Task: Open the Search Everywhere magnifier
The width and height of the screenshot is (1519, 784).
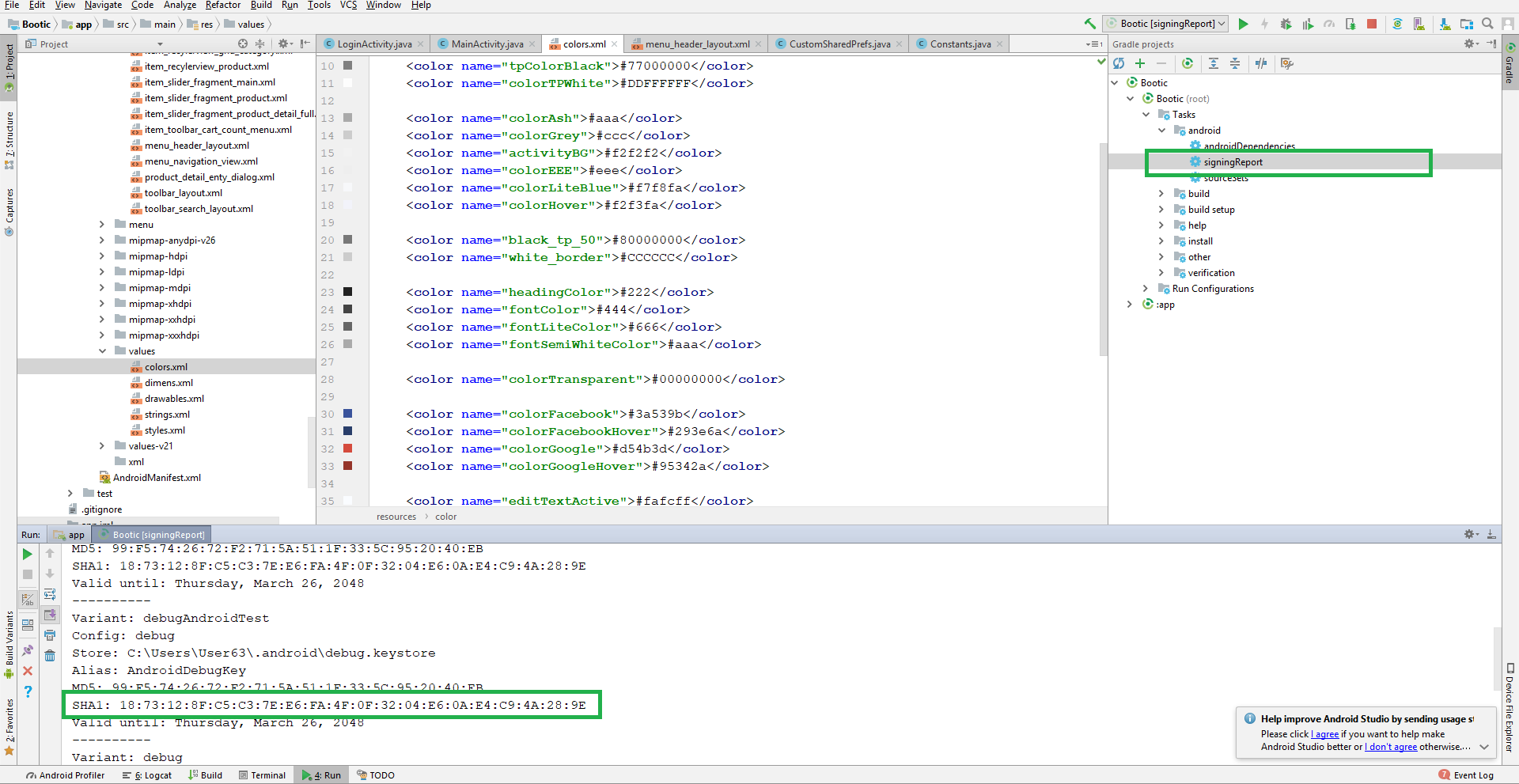Action: (1487, 24)
